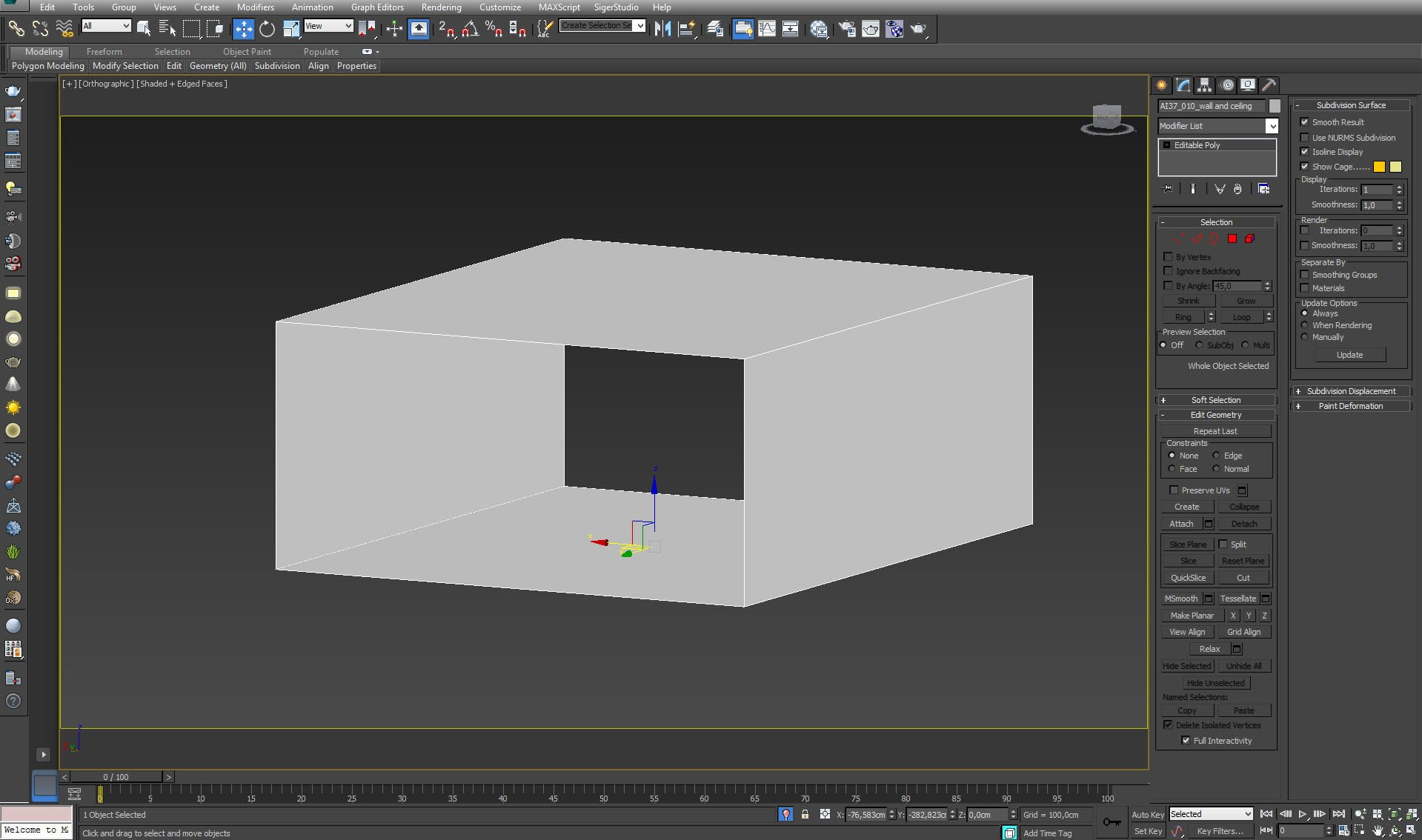The width and height of the screenshot is (1422, 840).
Task: Click Pin Stack icon under modifier stack
Action: coord(1168,189)
